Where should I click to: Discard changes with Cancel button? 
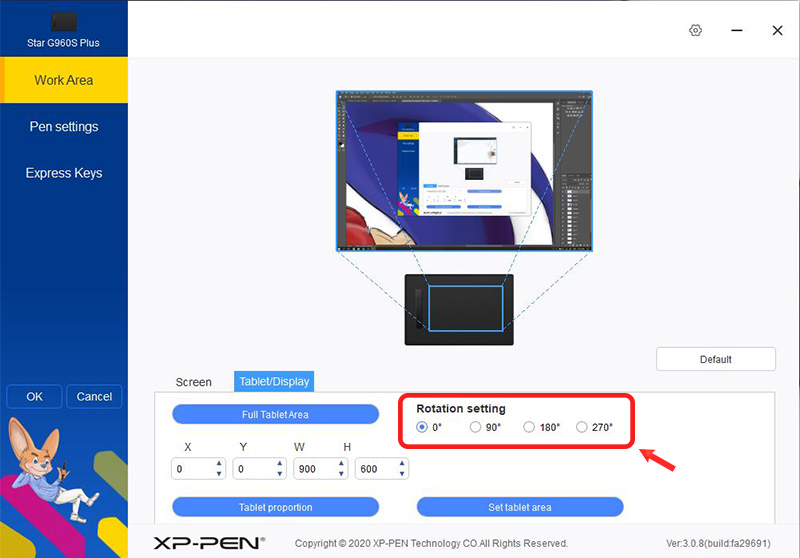94,396
